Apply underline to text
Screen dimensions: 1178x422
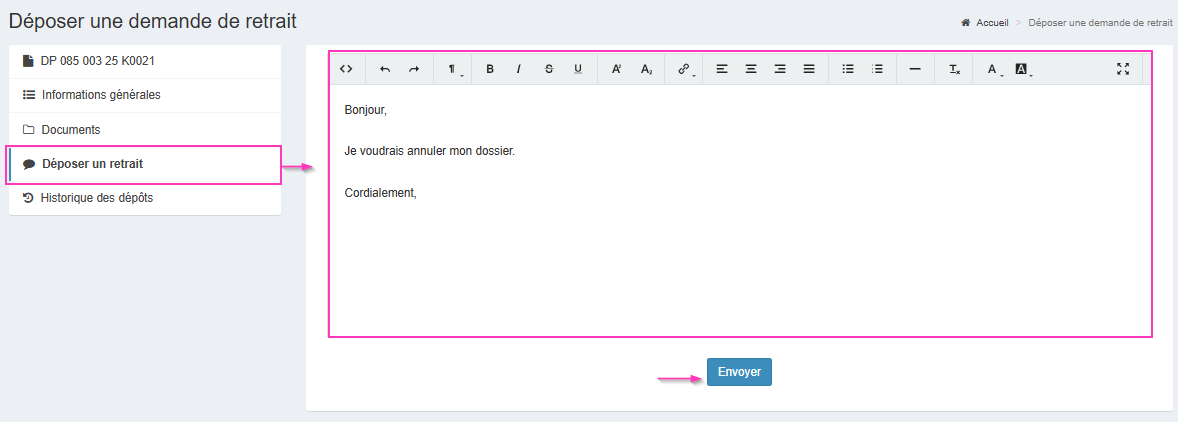(x=578, y=69)
